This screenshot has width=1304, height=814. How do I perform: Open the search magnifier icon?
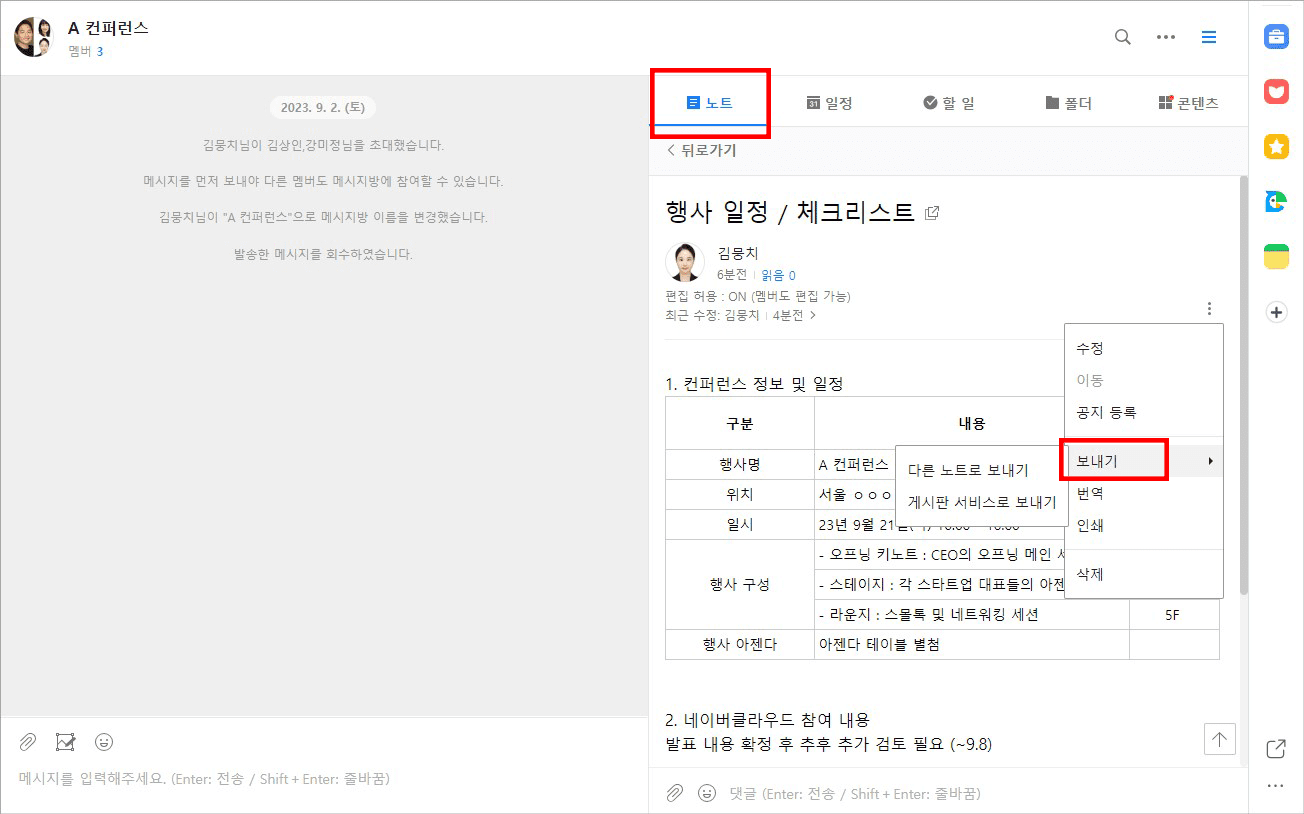coord(1122,36)
